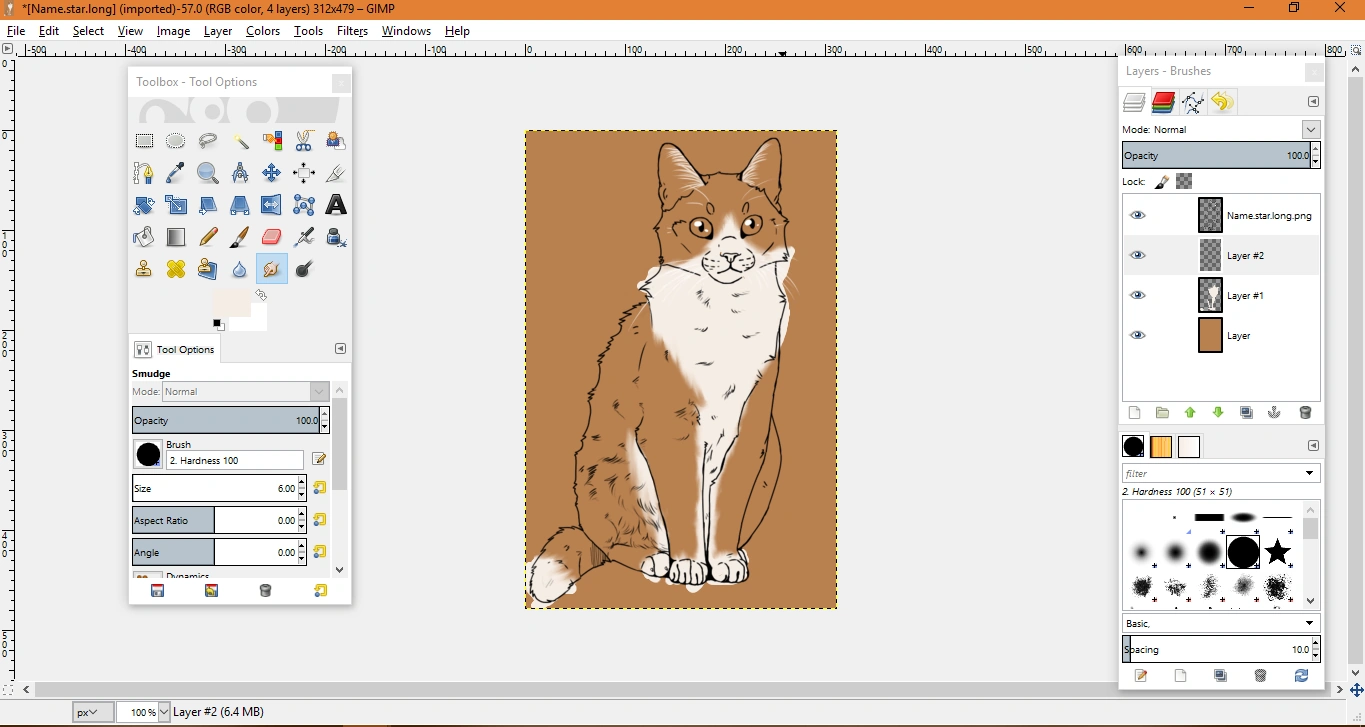Delete layer using trash icon in Layers panel

[x=1305, y=413]
